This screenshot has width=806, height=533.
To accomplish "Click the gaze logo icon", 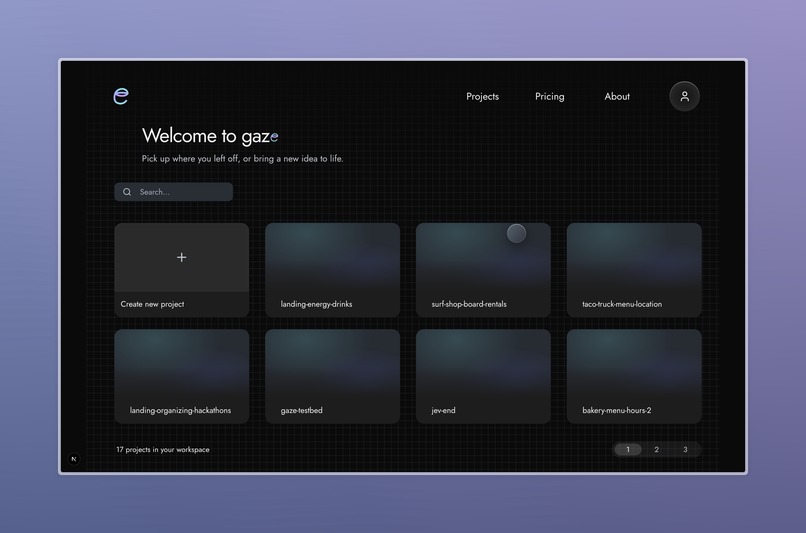I will point(121,96).
